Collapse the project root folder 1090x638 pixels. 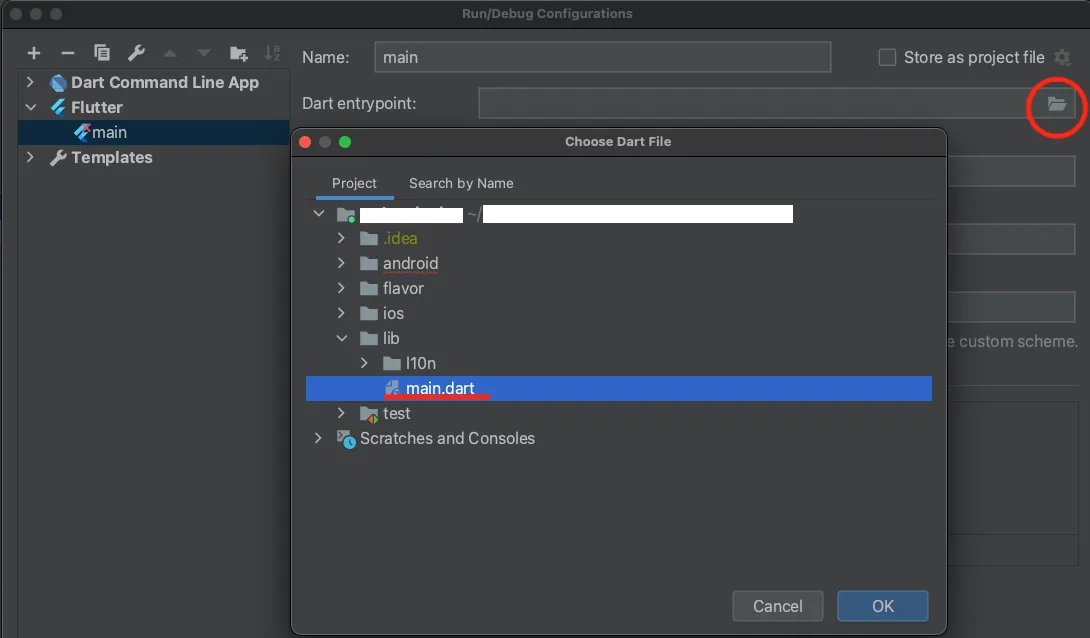coord(318,213)
